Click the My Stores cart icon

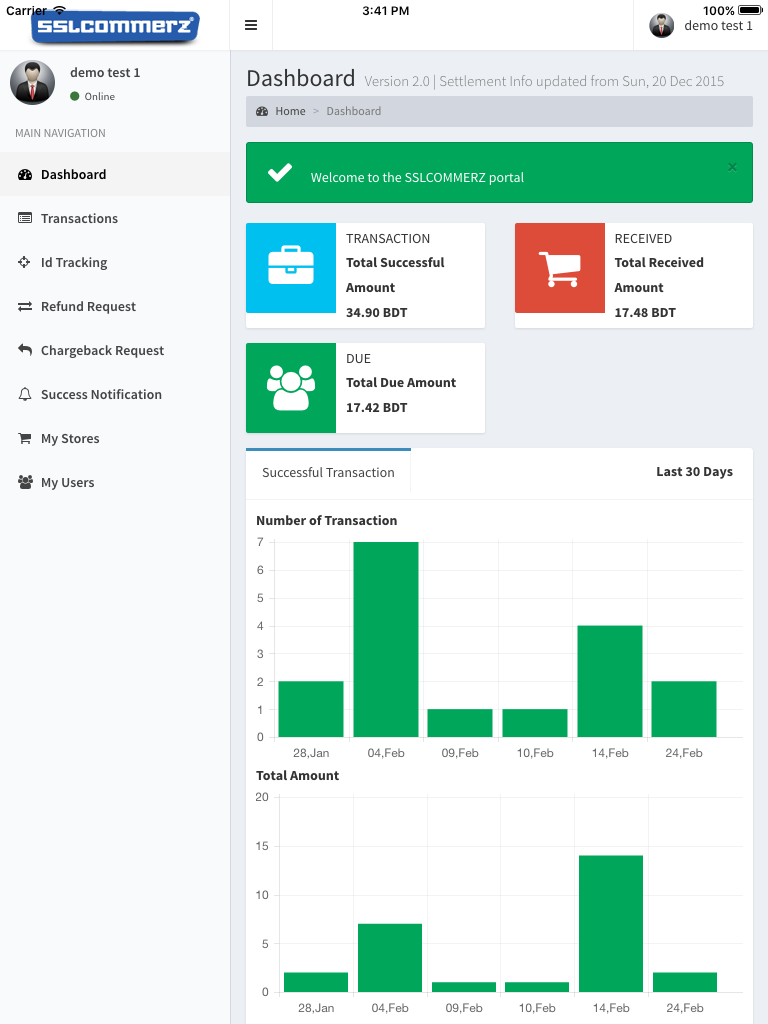click(25, 438)
